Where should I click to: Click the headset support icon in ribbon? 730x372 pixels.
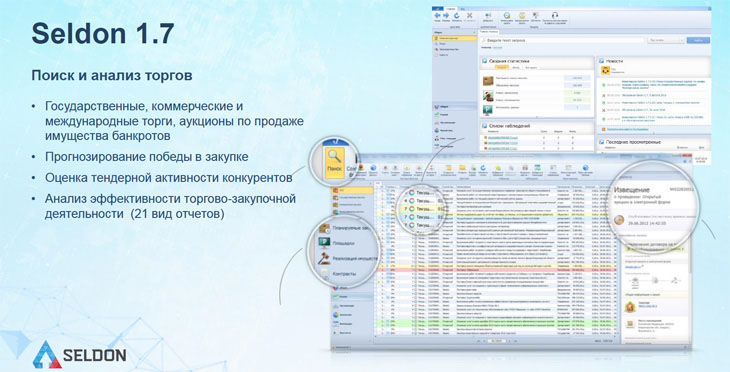(554, 15)
